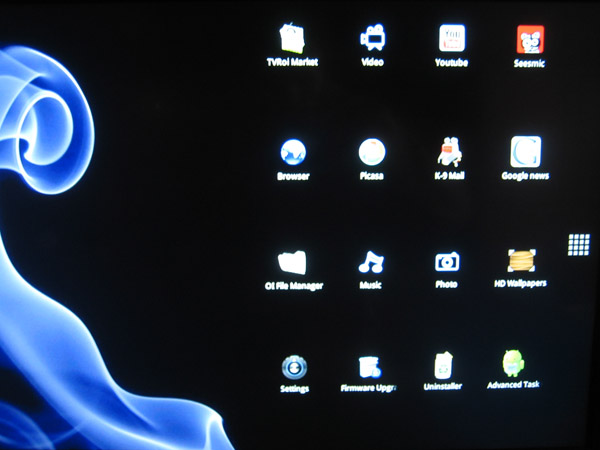600x450 pixels.
Task: Open OI File Manager folder icon
Action: (x=292, y=262)
